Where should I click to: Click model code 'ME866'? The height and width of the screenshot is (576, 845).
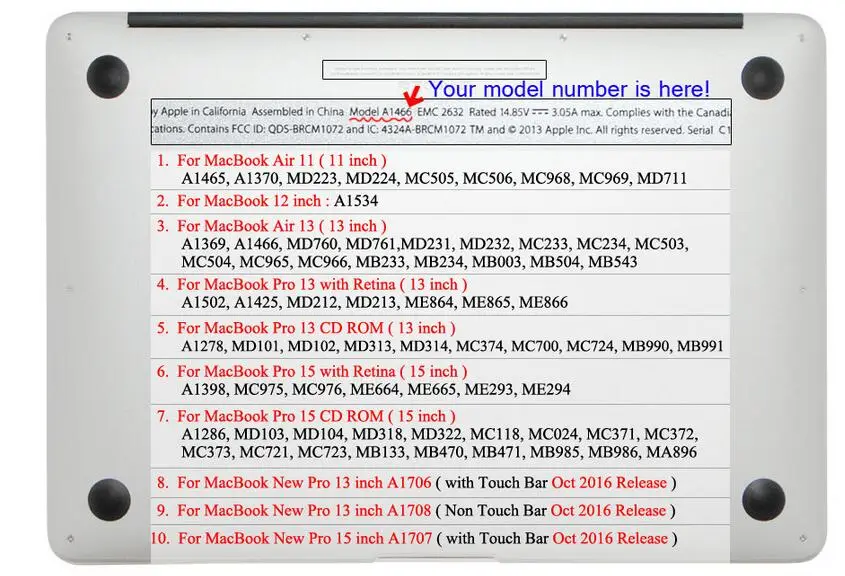click(x=543, y=302)
